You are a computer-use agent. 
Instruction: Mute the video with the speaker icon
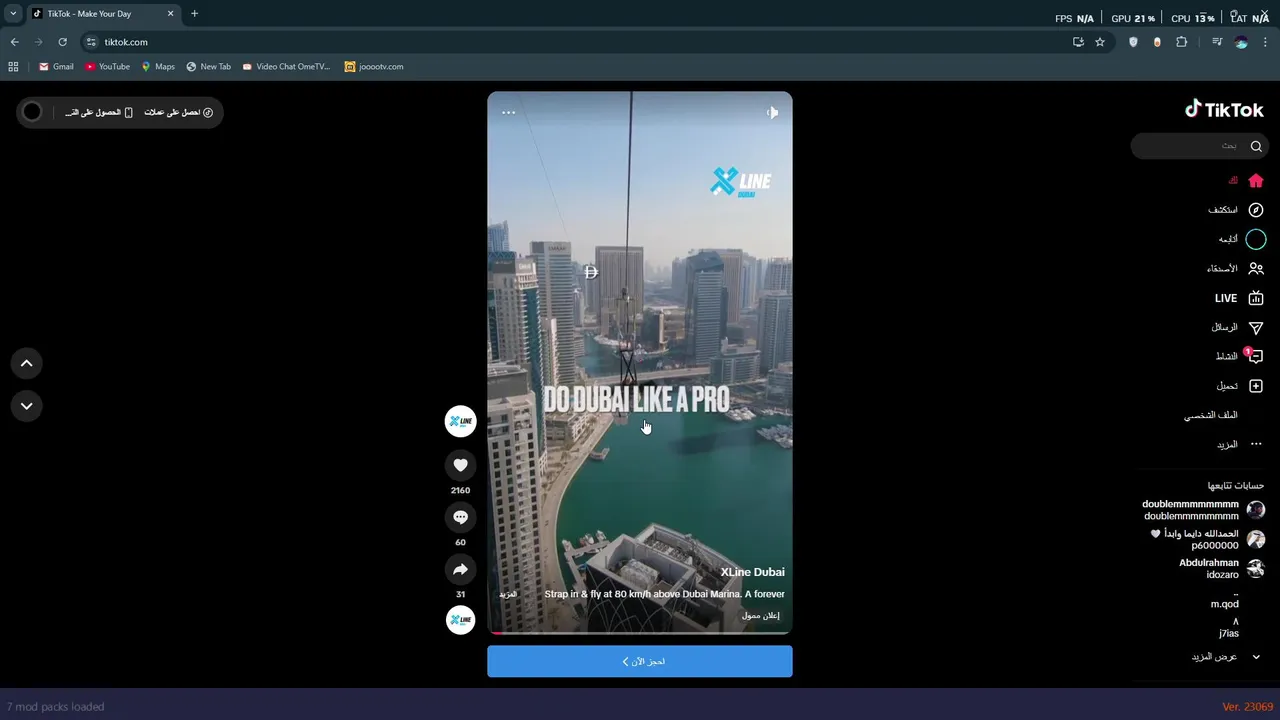pyautogui.click(x=772, y=113)
